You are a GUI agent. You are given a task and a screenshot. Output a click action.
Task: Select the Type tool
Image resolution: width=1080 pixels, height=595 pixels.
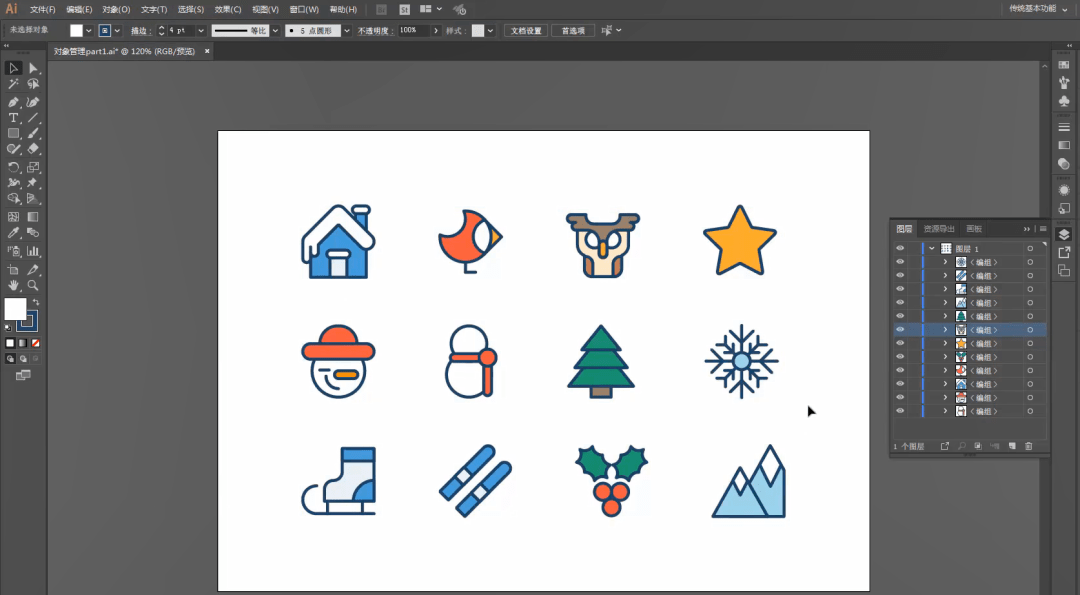click(13, 118)
